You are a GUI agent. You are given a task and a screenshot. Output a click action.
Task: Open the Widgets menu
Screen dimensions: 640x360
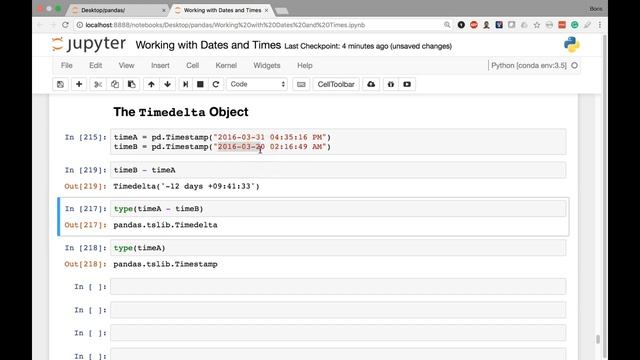pos(267,65)
